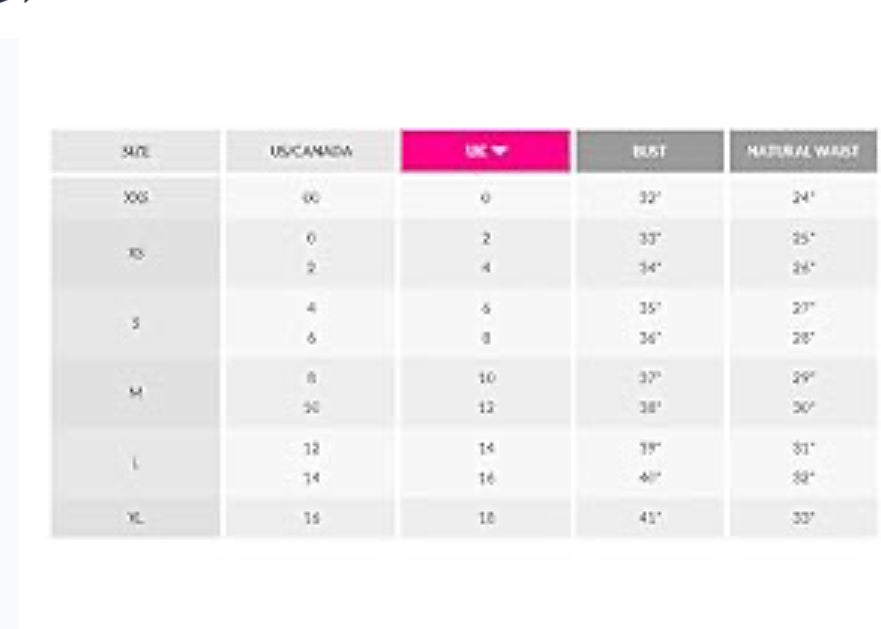
Task: Click the S size row label
Action: [135, 323]
